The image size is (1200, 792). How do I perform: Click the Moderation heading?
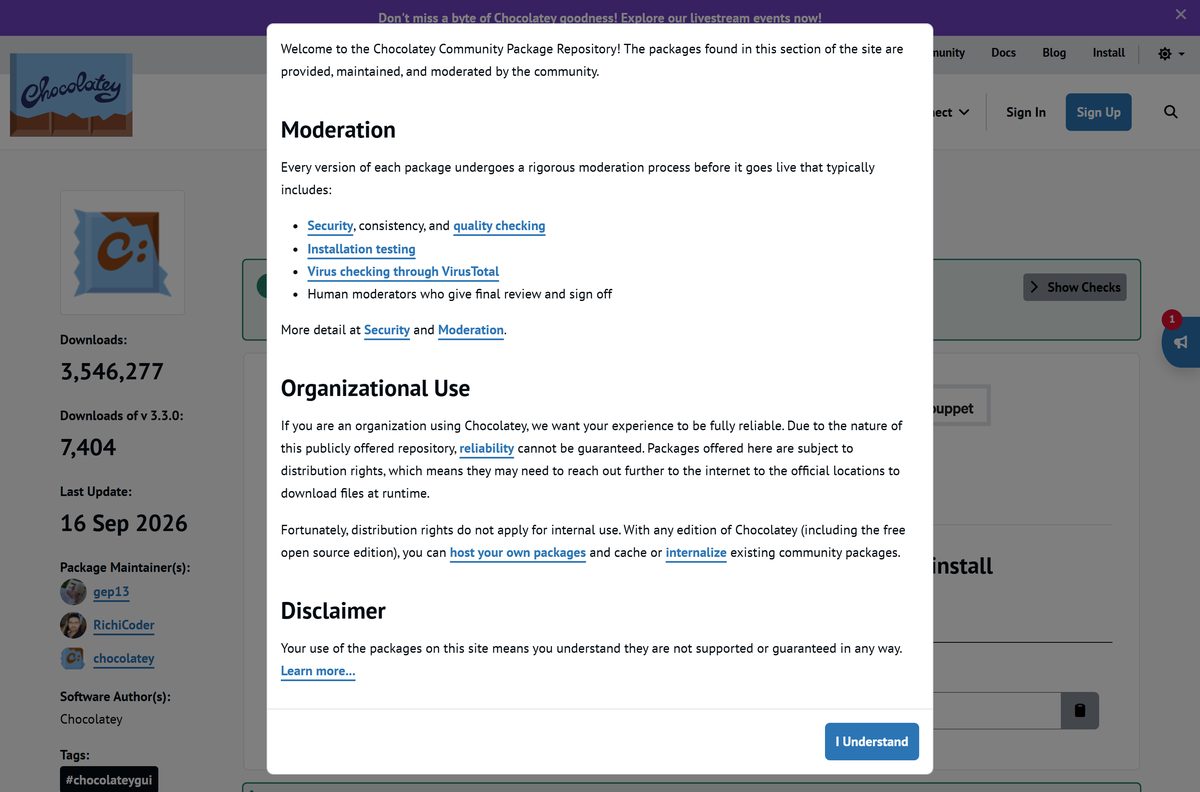[338, 130]
